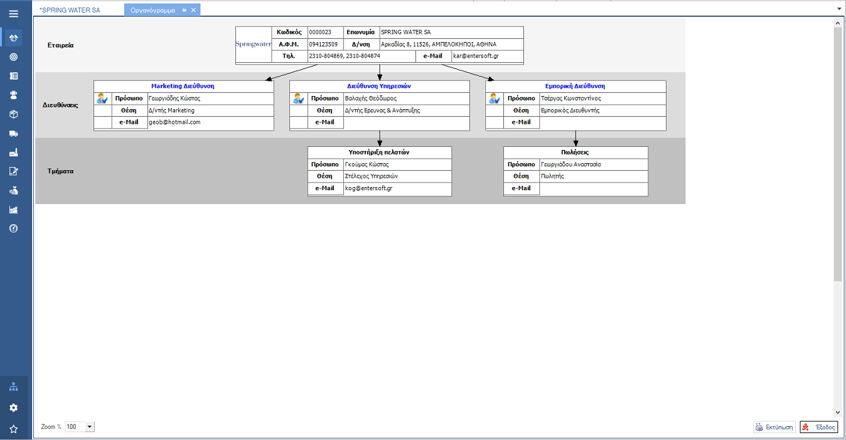Open the box inventory sidebar icon

point(13,114)
